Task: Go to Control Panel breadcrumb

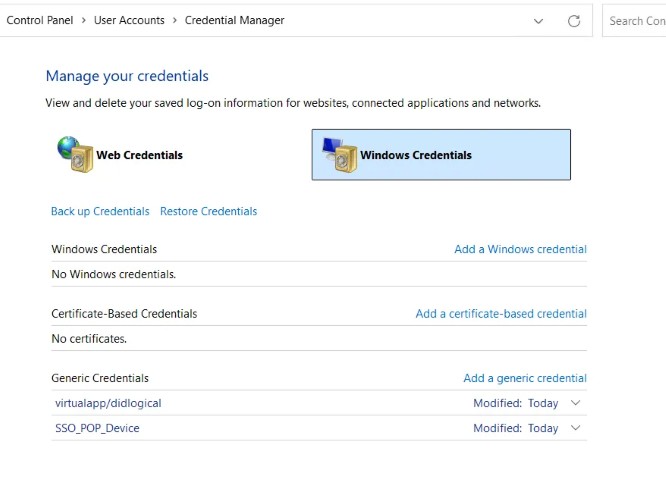Action: pos(40,20)
